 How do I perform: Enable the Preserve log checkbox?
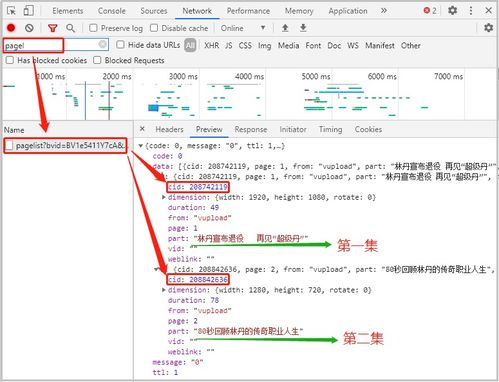click(x=93, y=28)
